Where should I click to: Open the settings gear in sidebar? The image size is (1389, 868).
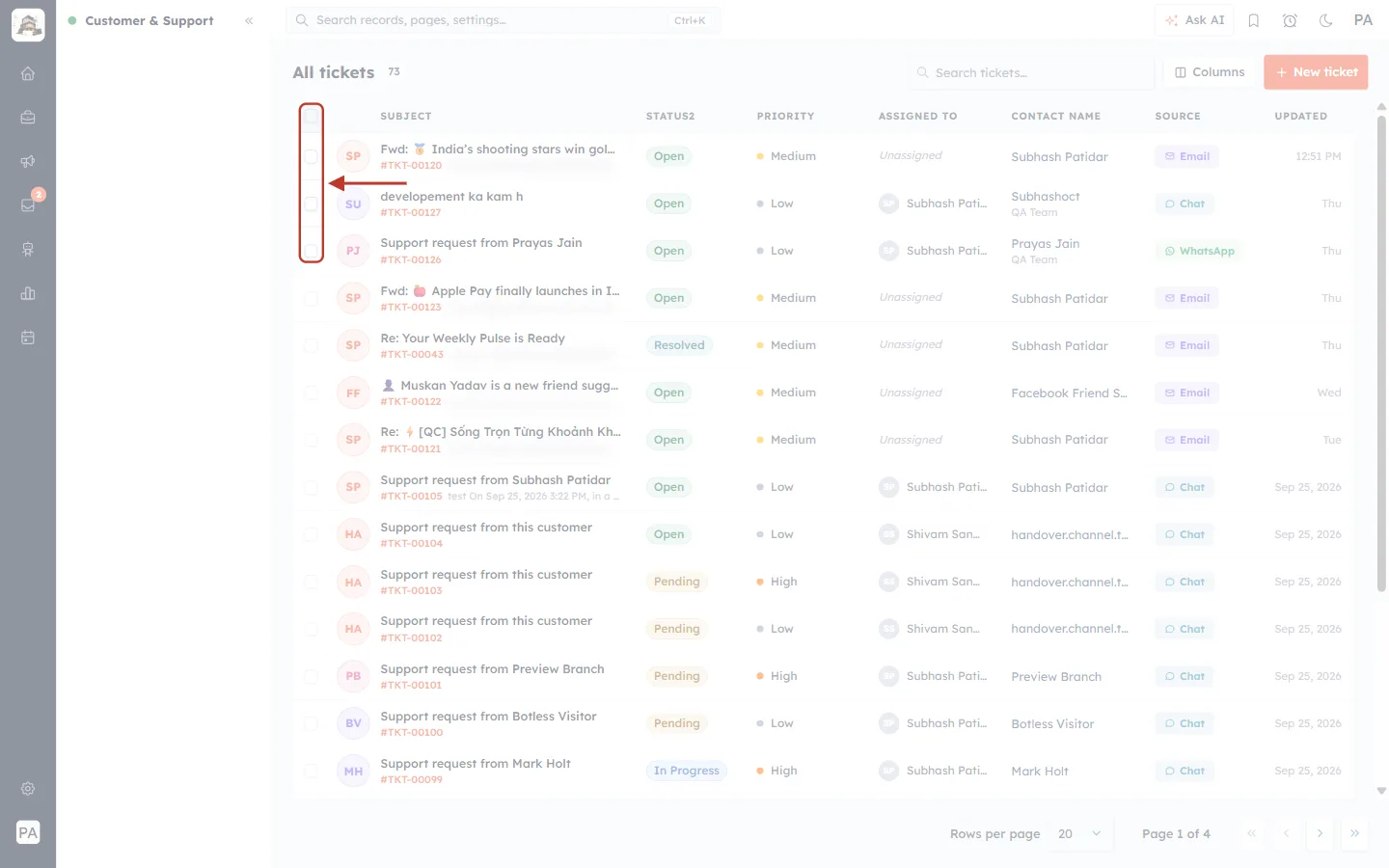28,789
